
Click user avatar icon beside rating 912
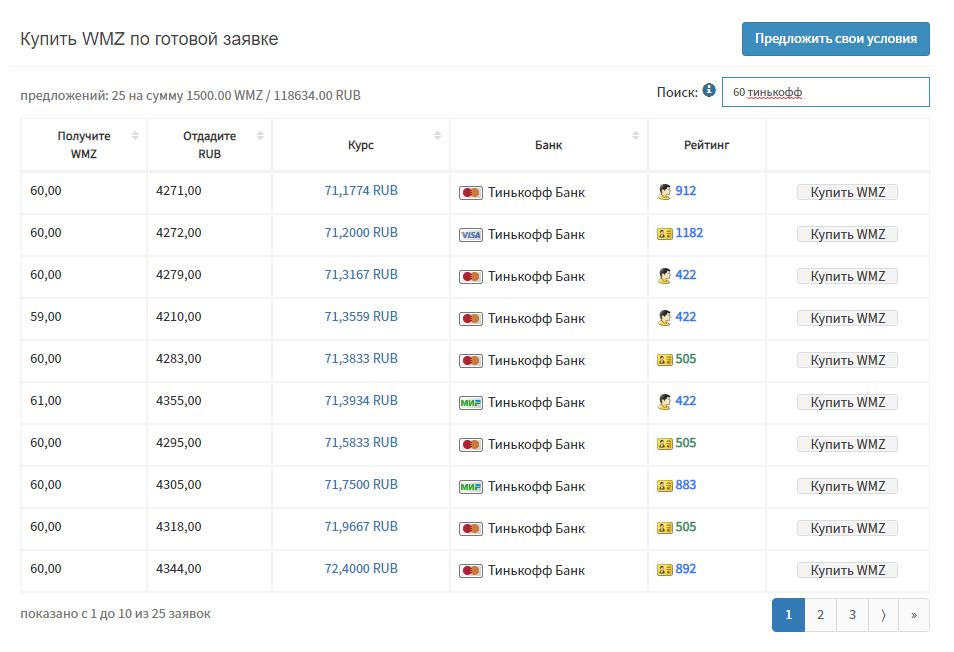(664, 192)
